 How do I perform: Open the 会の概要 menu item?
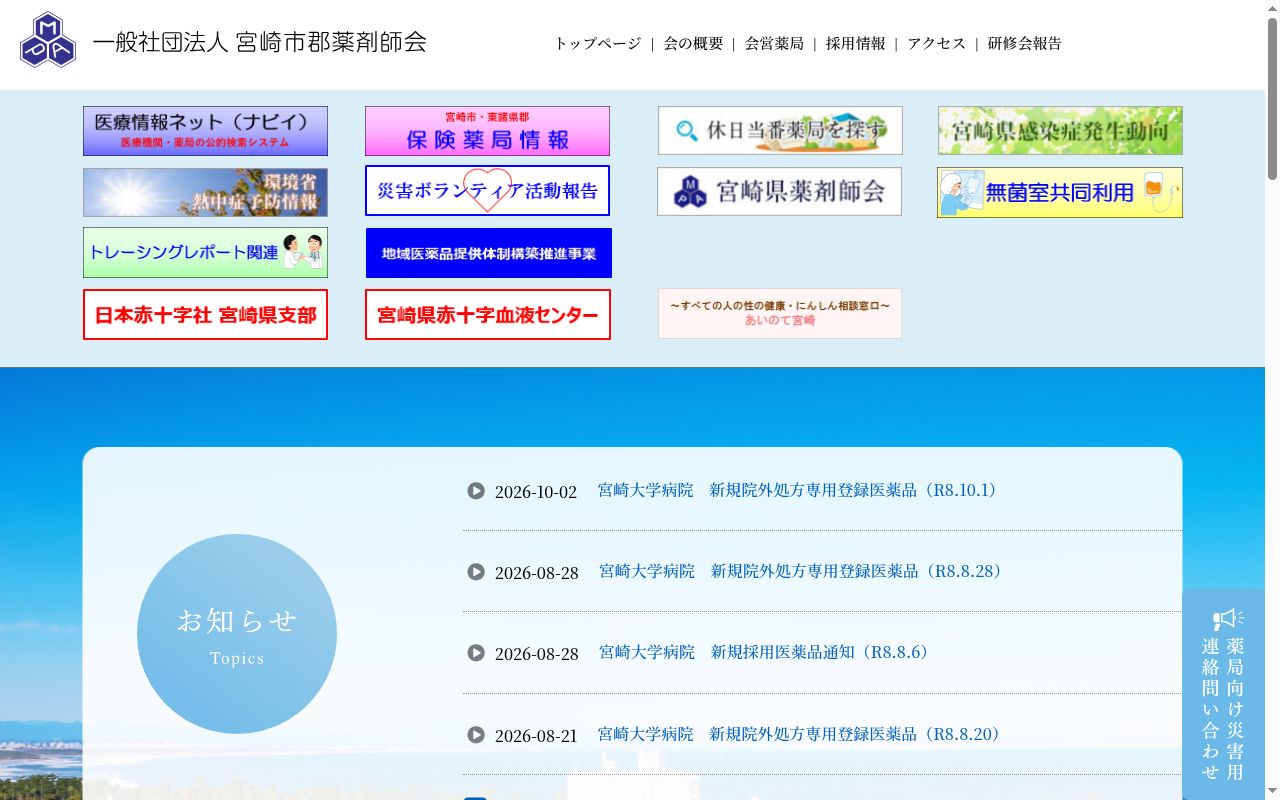tap(693, 43)
